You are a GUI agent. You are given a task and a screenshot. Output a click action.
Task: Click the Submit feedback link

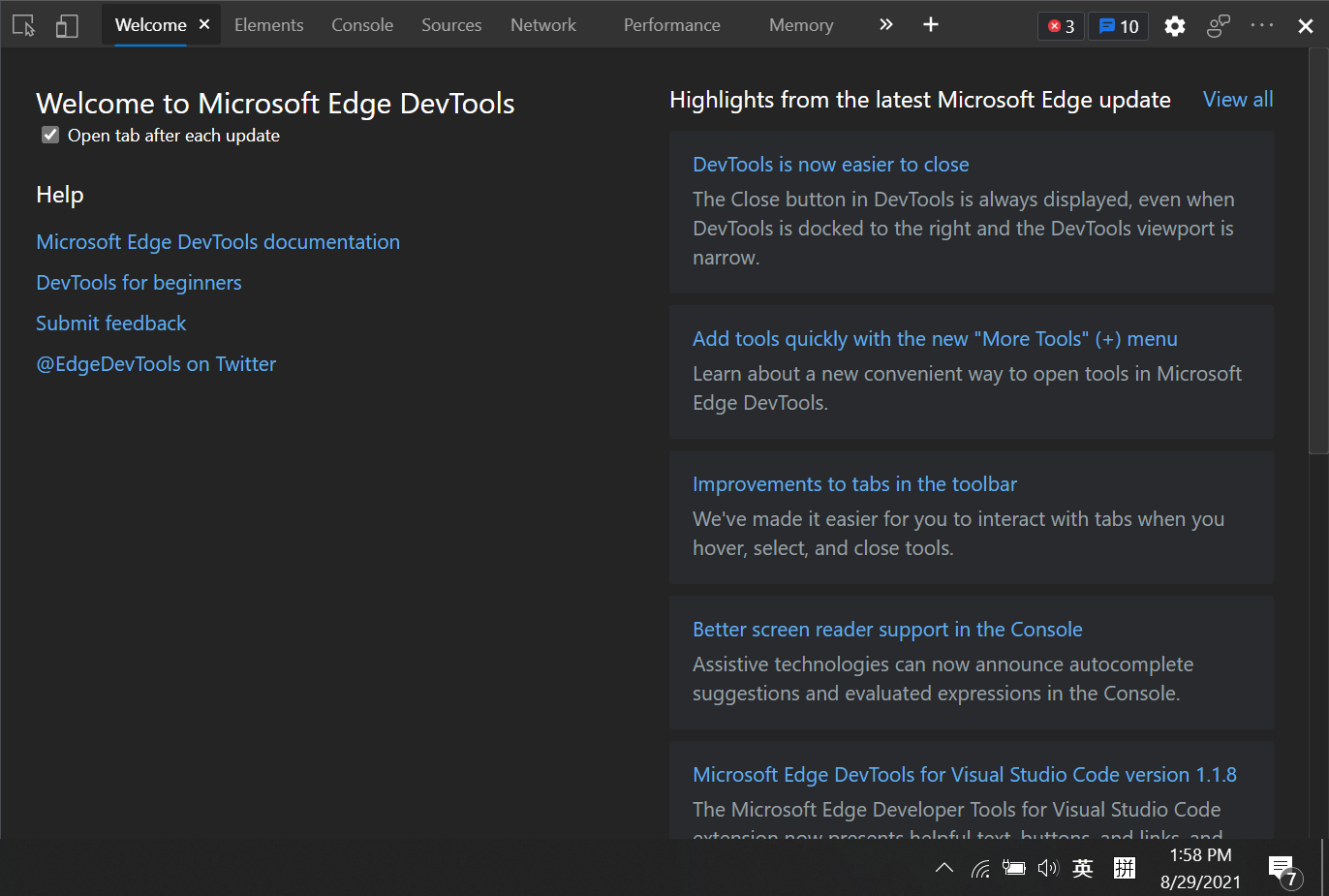pyautogui.click(x=111, y=324)
